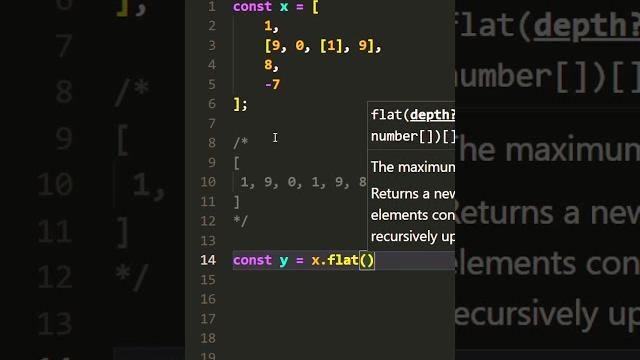Click line number 7 in the gutter
The image size is (640, 360).
212,123
